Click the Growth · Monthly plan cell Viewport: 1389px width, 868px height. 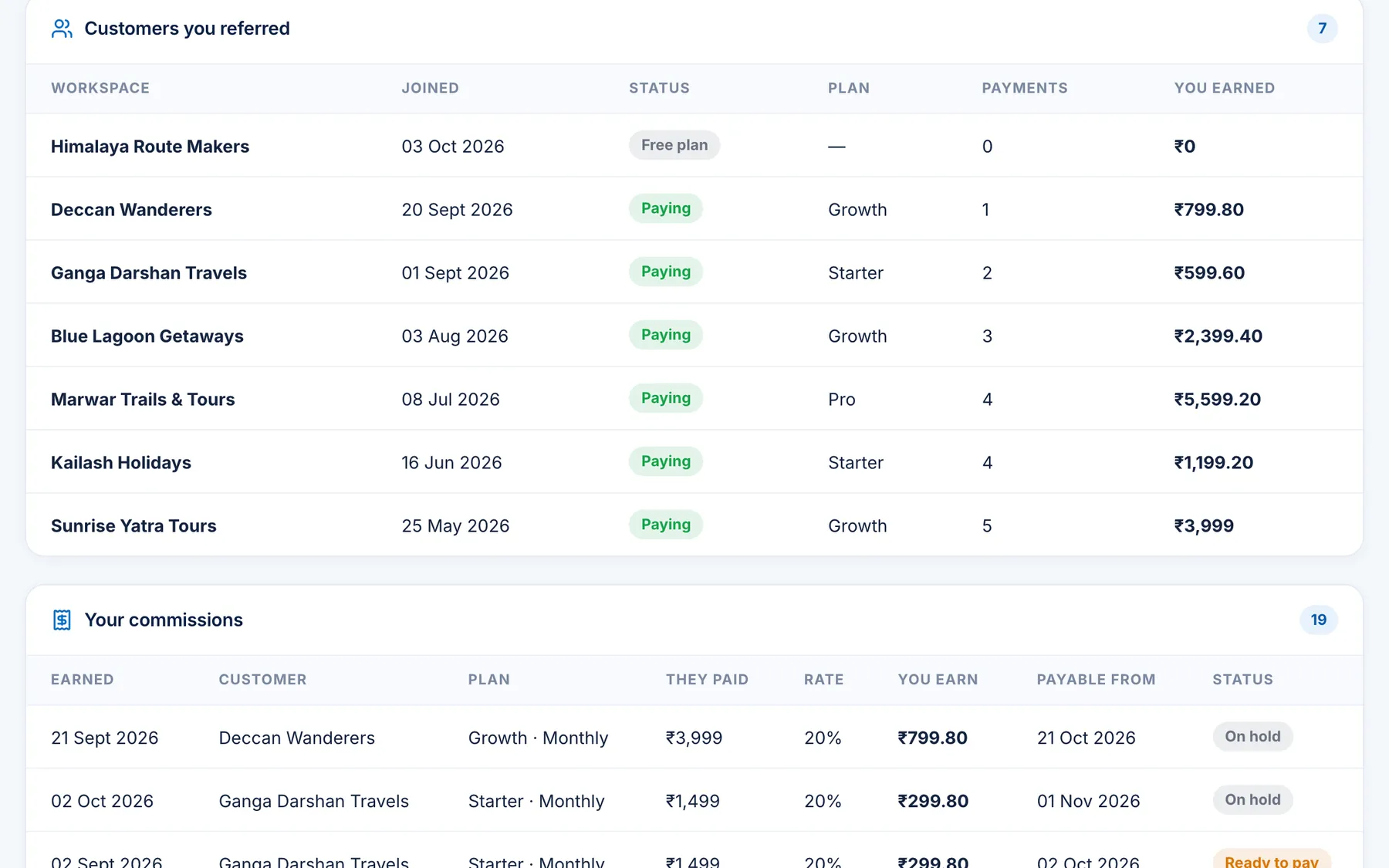coord(539,738)
